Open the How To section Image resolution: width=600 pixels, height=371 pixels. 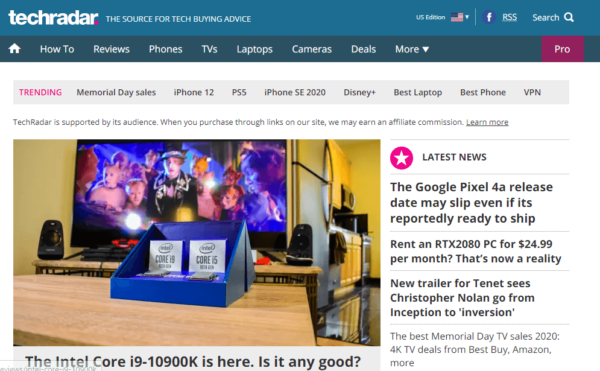point(57,49)
